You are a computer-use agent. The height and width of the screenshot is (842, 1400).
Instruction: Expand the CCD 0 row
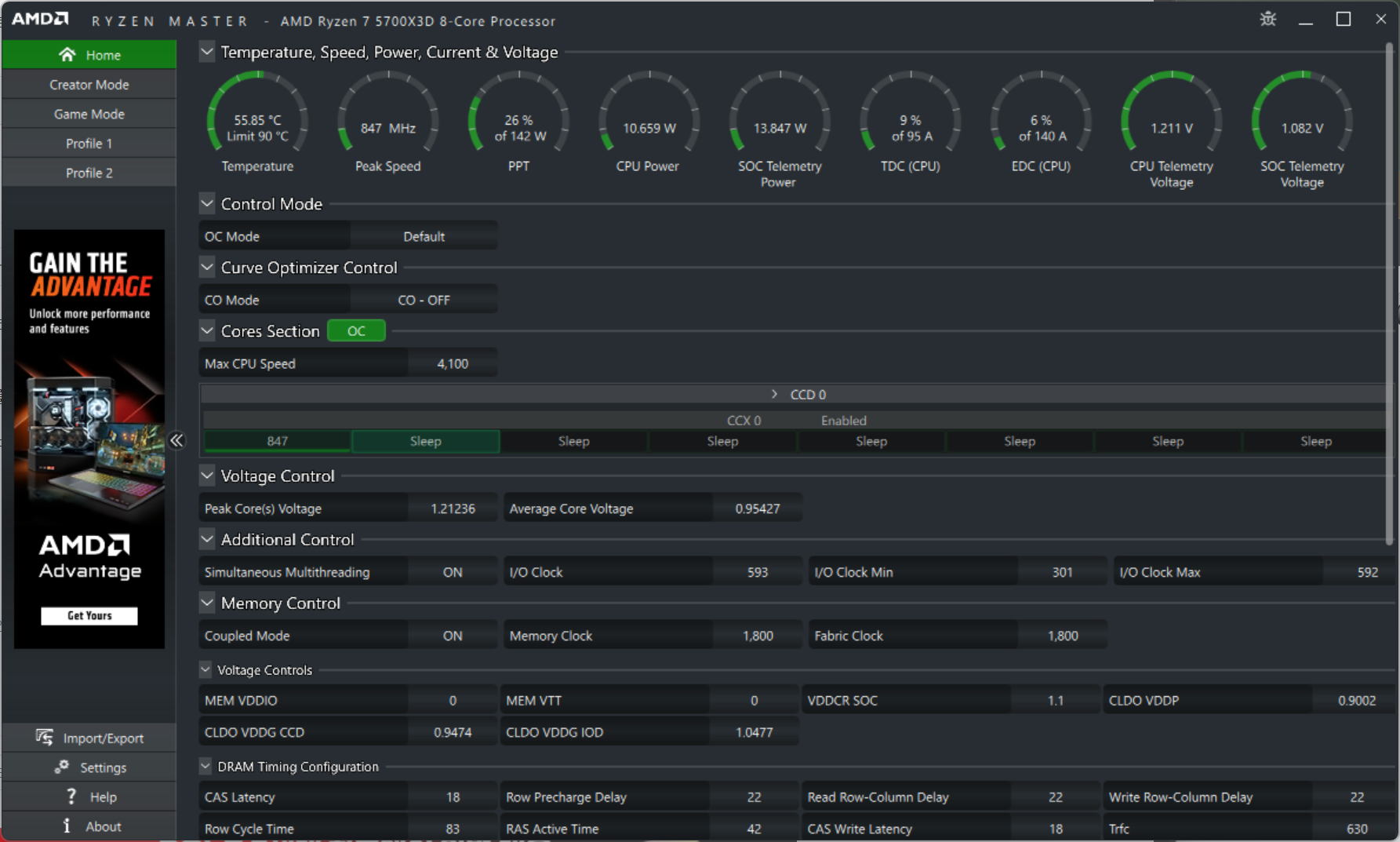coord(774,394)
